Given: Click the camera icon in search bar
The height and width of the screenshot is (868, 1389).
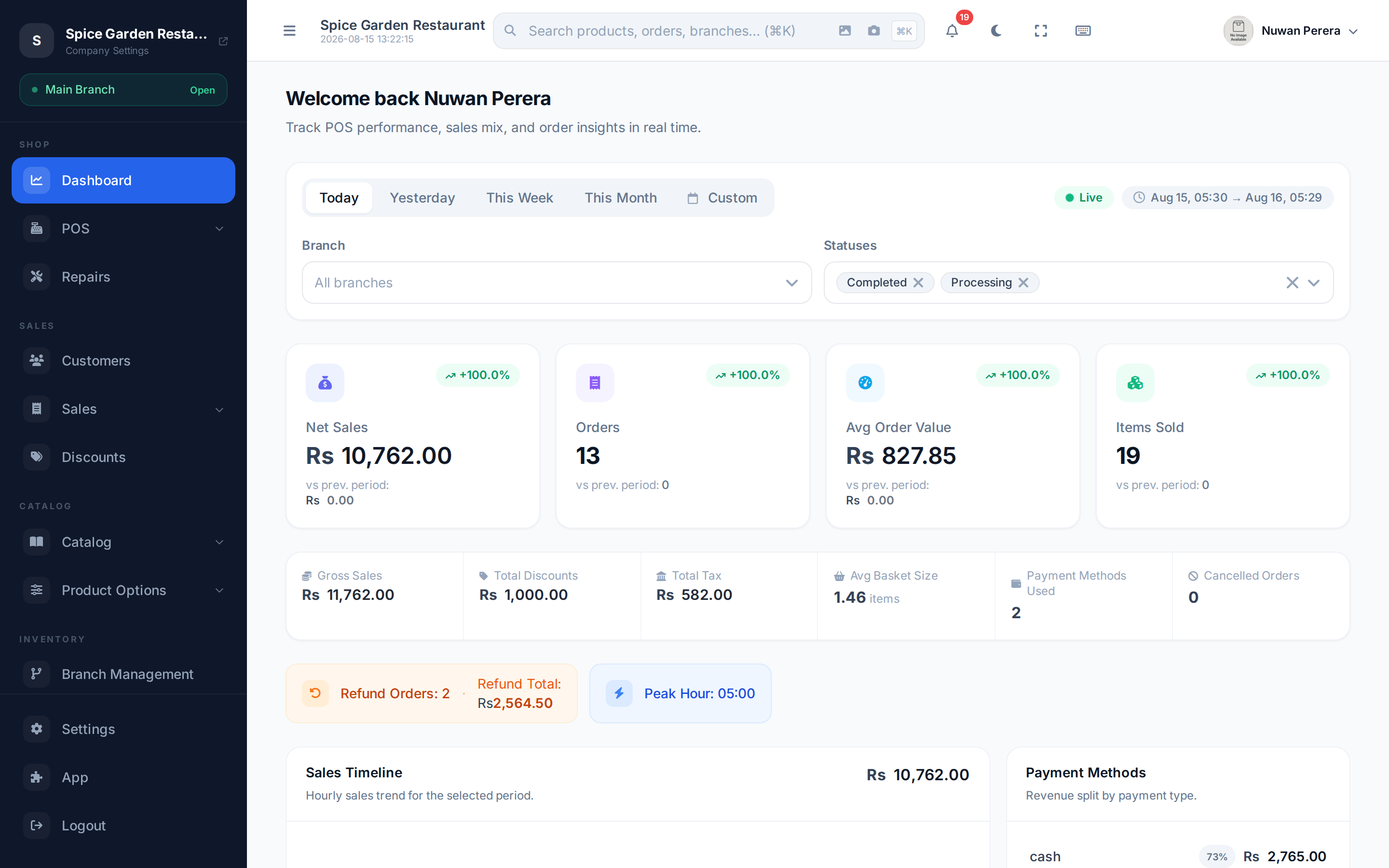Looking at the screenshot, I should point(873,30).
